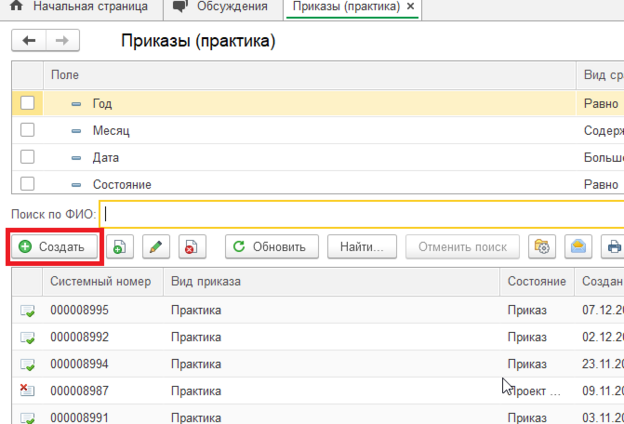Screen dimensions: 624x424
Task: Tick the Дата filter checkbox
Action: [x=28, y=157]
